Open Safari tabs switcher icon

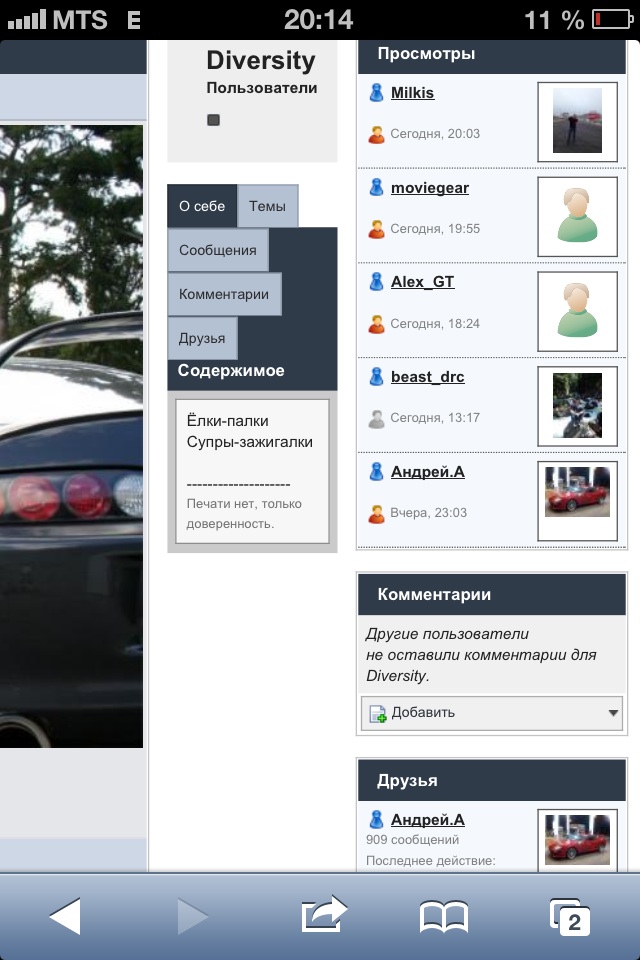570,916
